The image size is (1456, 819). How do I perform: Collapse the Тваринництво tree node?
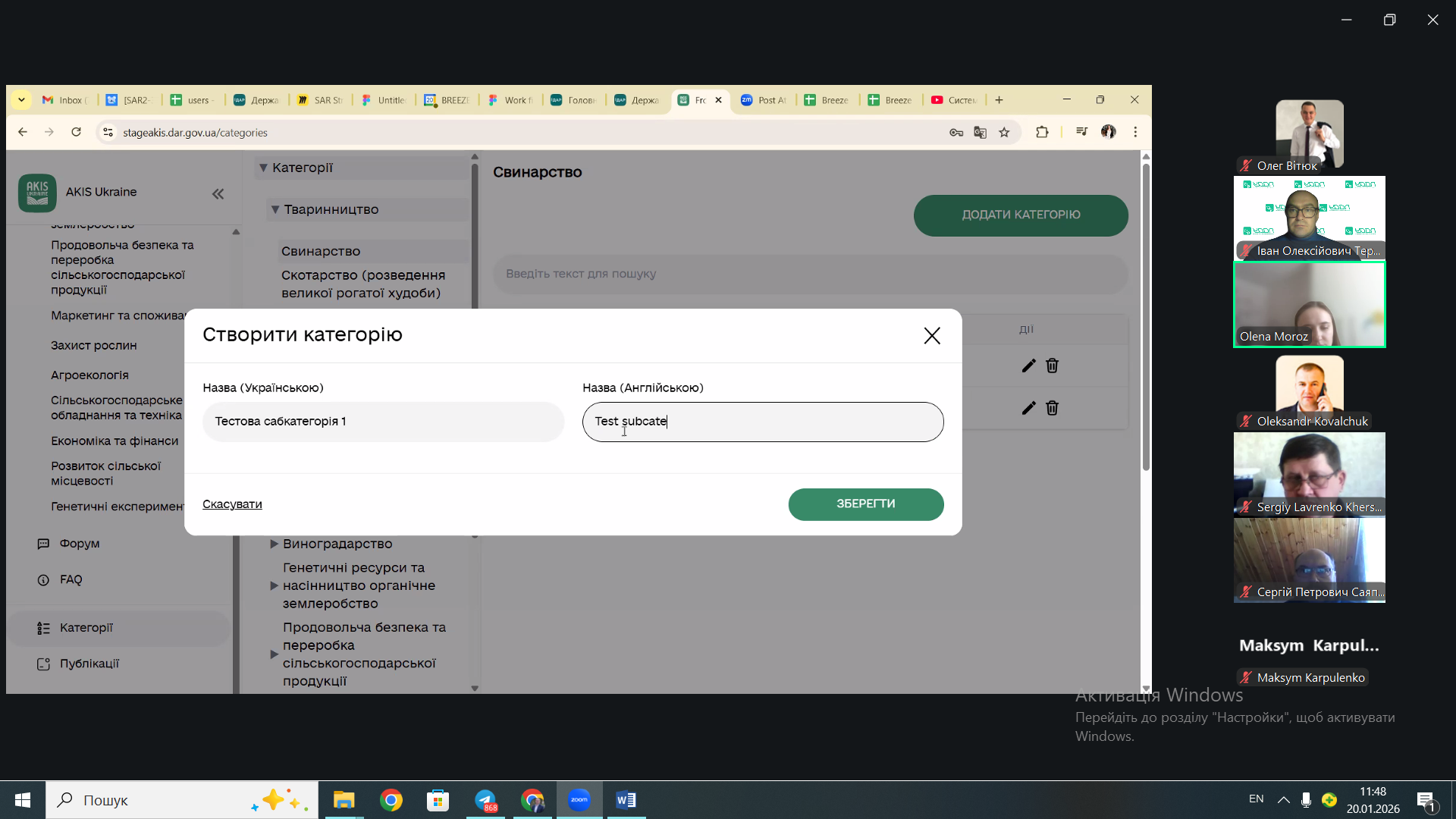click(x=275, y=209)
